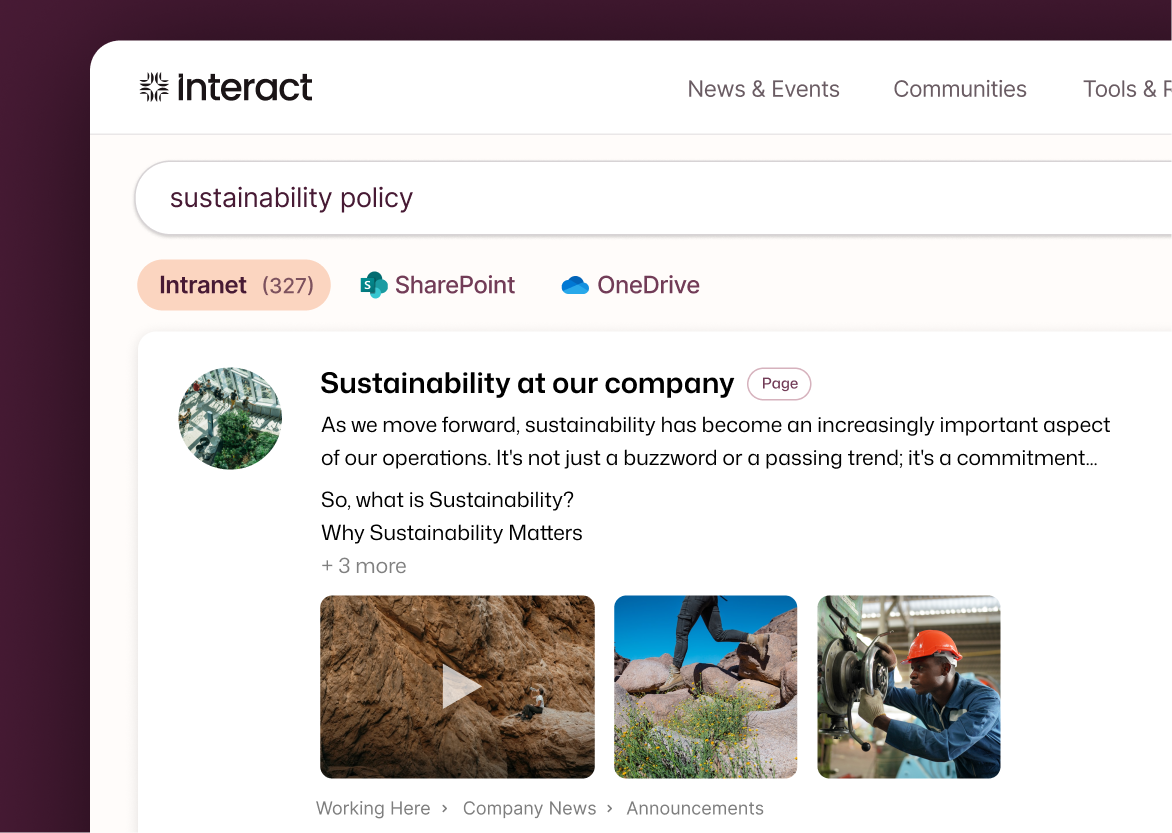1172x833 pixels.
Task: Expand the + 3 more sections
Action: (x=364, y=566)
